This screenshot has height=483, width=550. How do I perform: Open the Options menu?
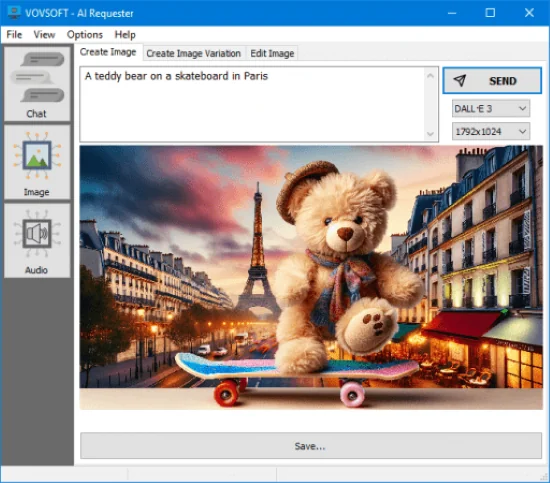[x=85, y=34]
